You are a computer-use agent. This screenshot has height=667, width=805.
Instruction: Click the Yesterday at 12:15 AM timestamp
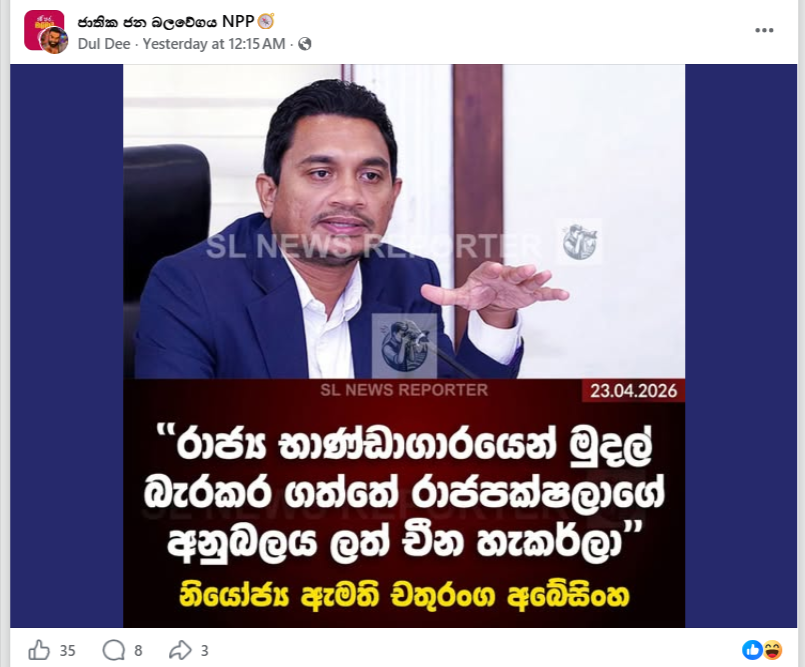[214, 44]
